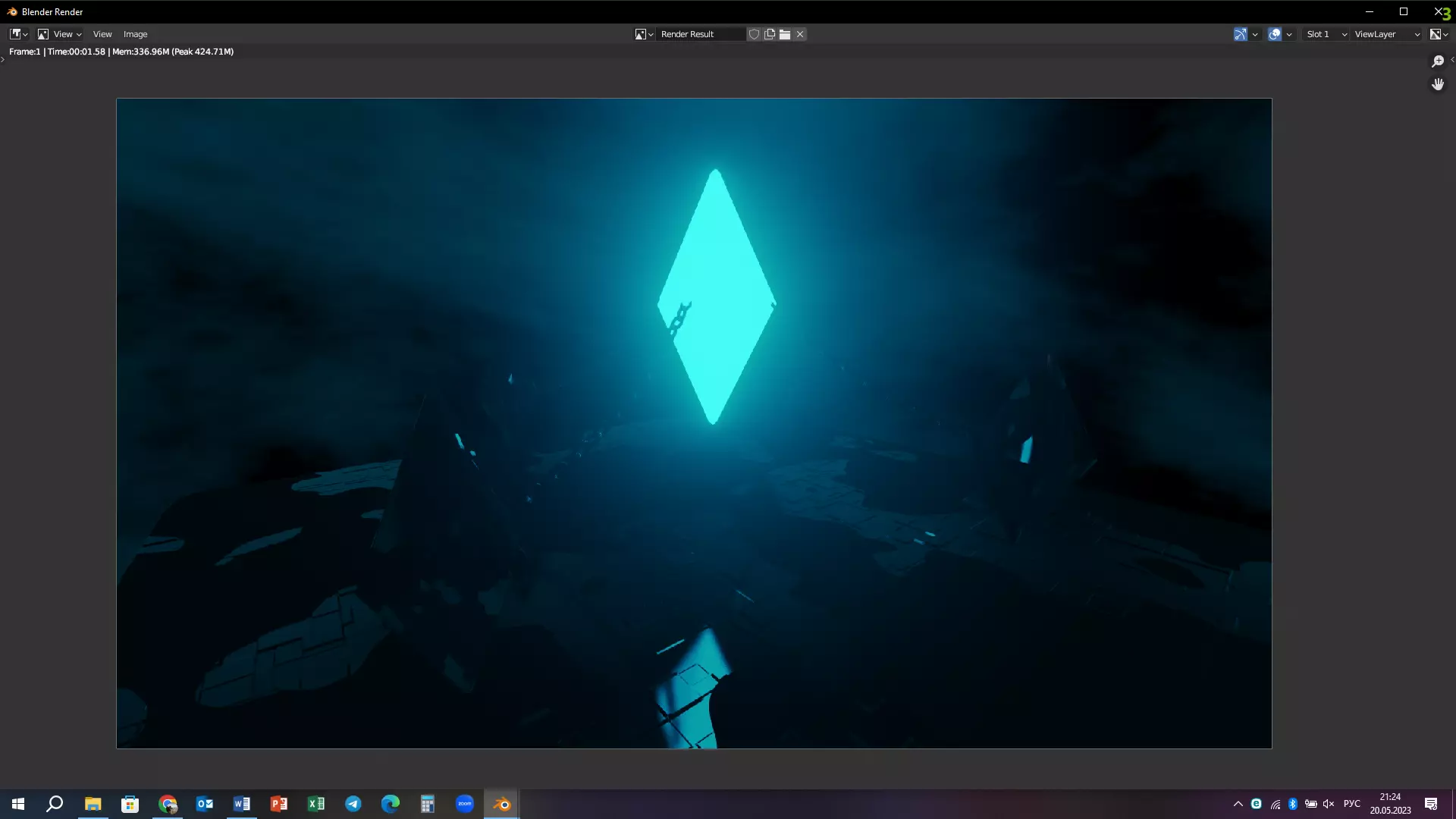
Task: Open Windows Search
Action: pyautogui.click(x=55, y=804)
